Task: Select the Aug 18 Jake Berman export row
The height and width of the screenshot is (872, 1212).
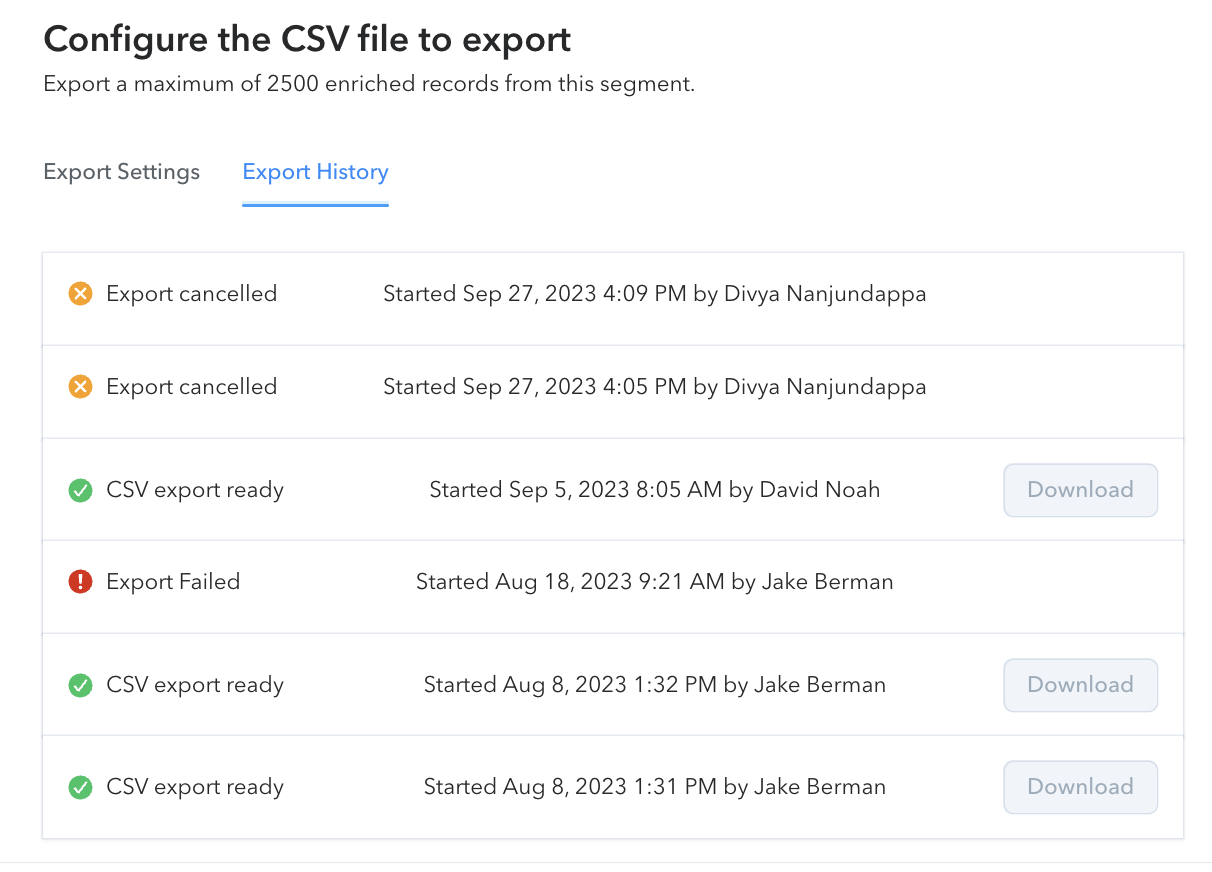Action: pos(654,582)
